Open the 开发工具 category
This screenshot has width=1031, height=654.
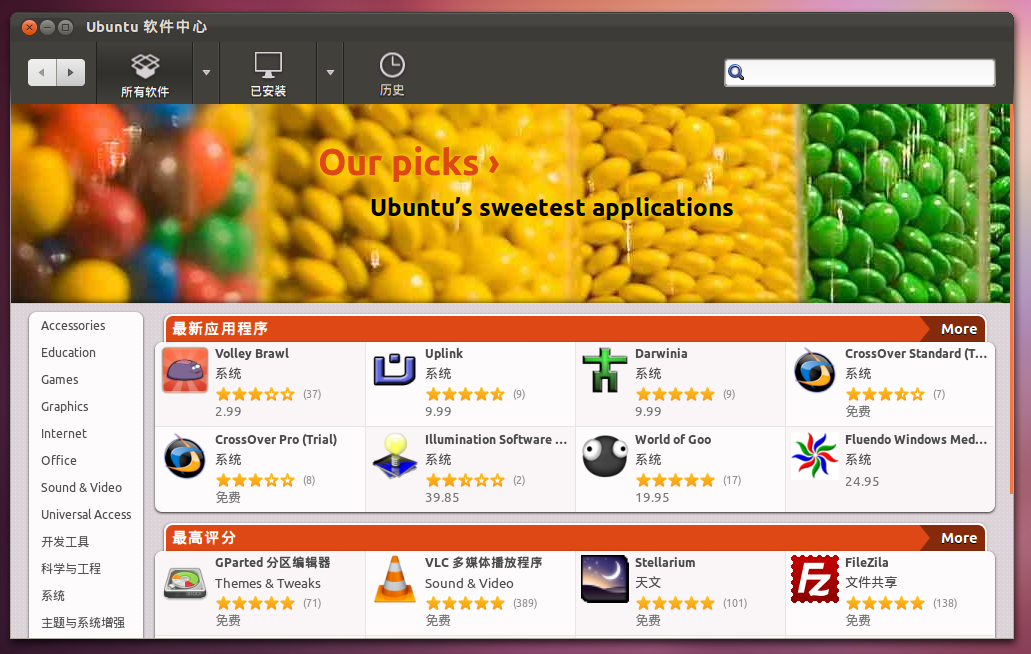pyautogui.click(x=65, y=542)
